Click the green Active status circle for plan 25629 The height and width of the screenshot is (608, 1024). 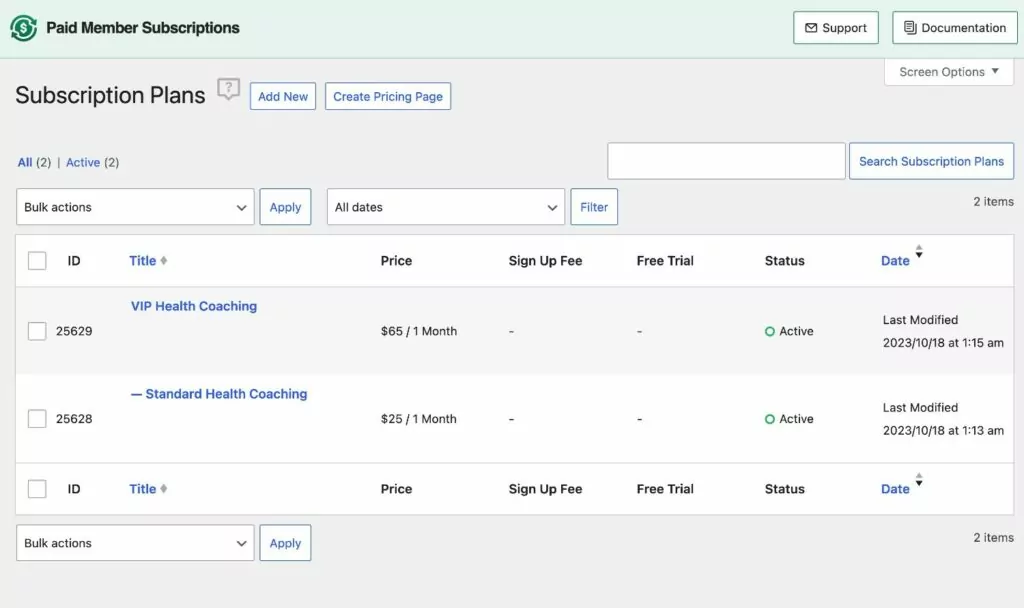(x=770, y=332)
